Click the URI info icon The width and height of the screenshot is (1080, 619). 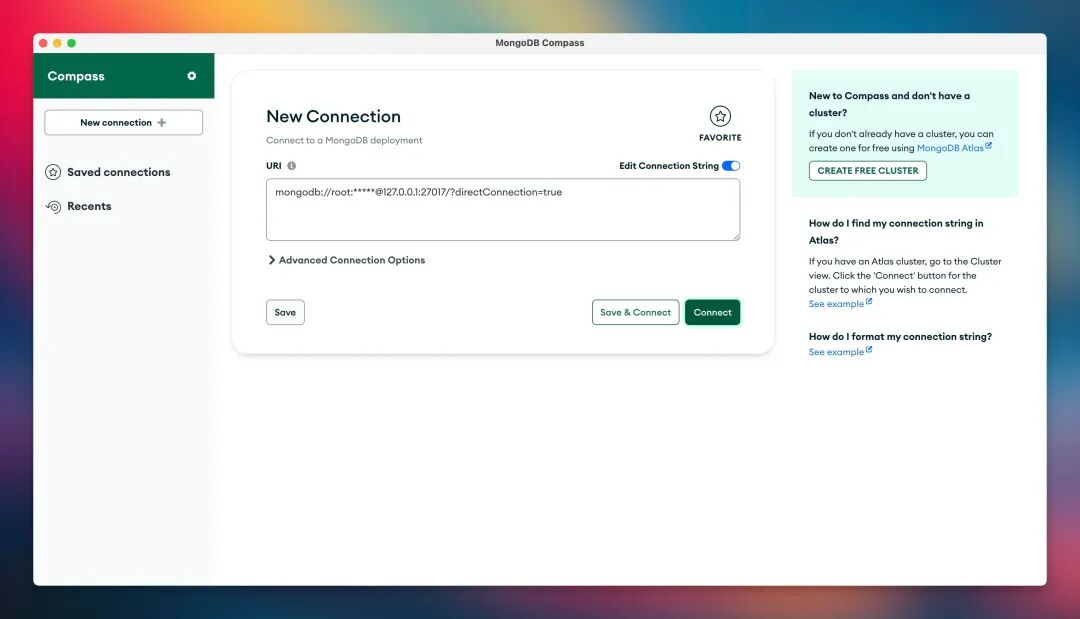[291, 166]
